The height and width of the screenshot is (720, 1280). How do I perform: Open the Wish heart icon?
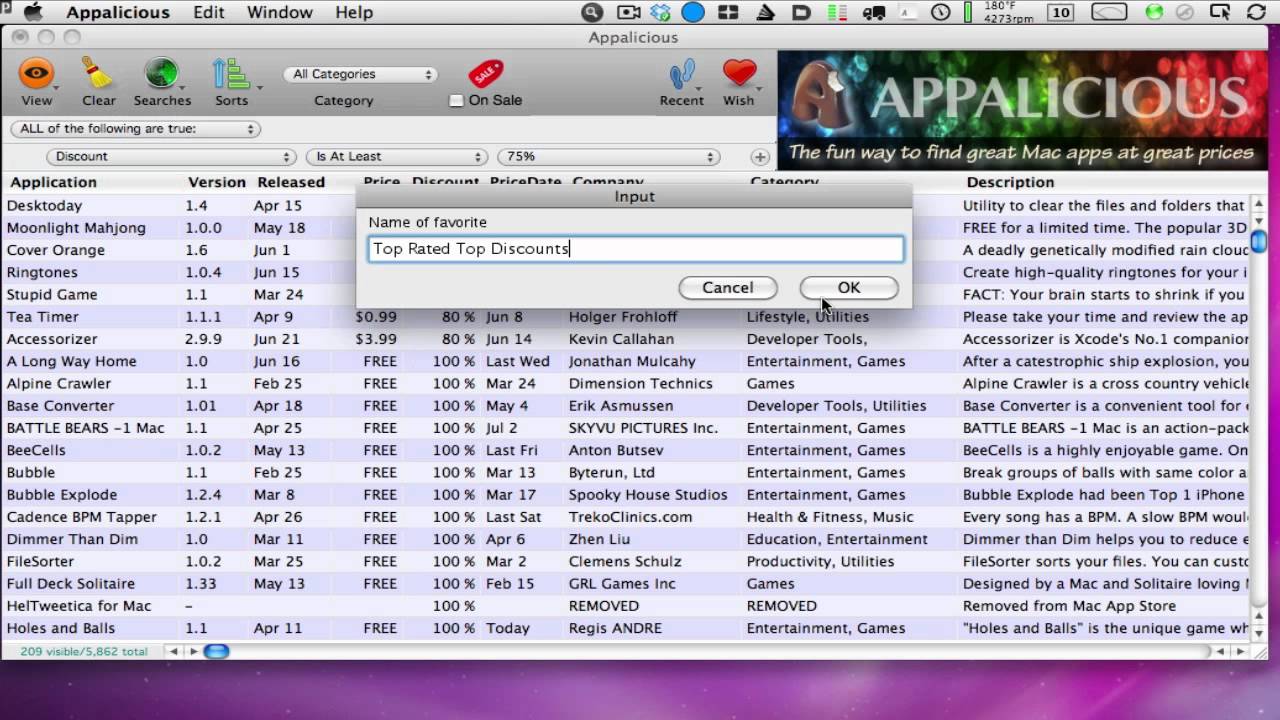click(739, 73)
